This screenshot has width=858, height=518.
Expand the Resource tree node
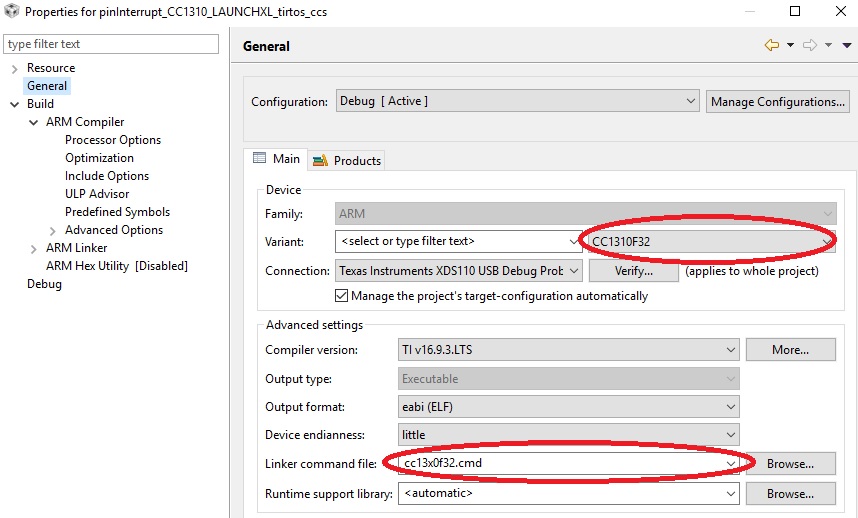coord(15,68)
